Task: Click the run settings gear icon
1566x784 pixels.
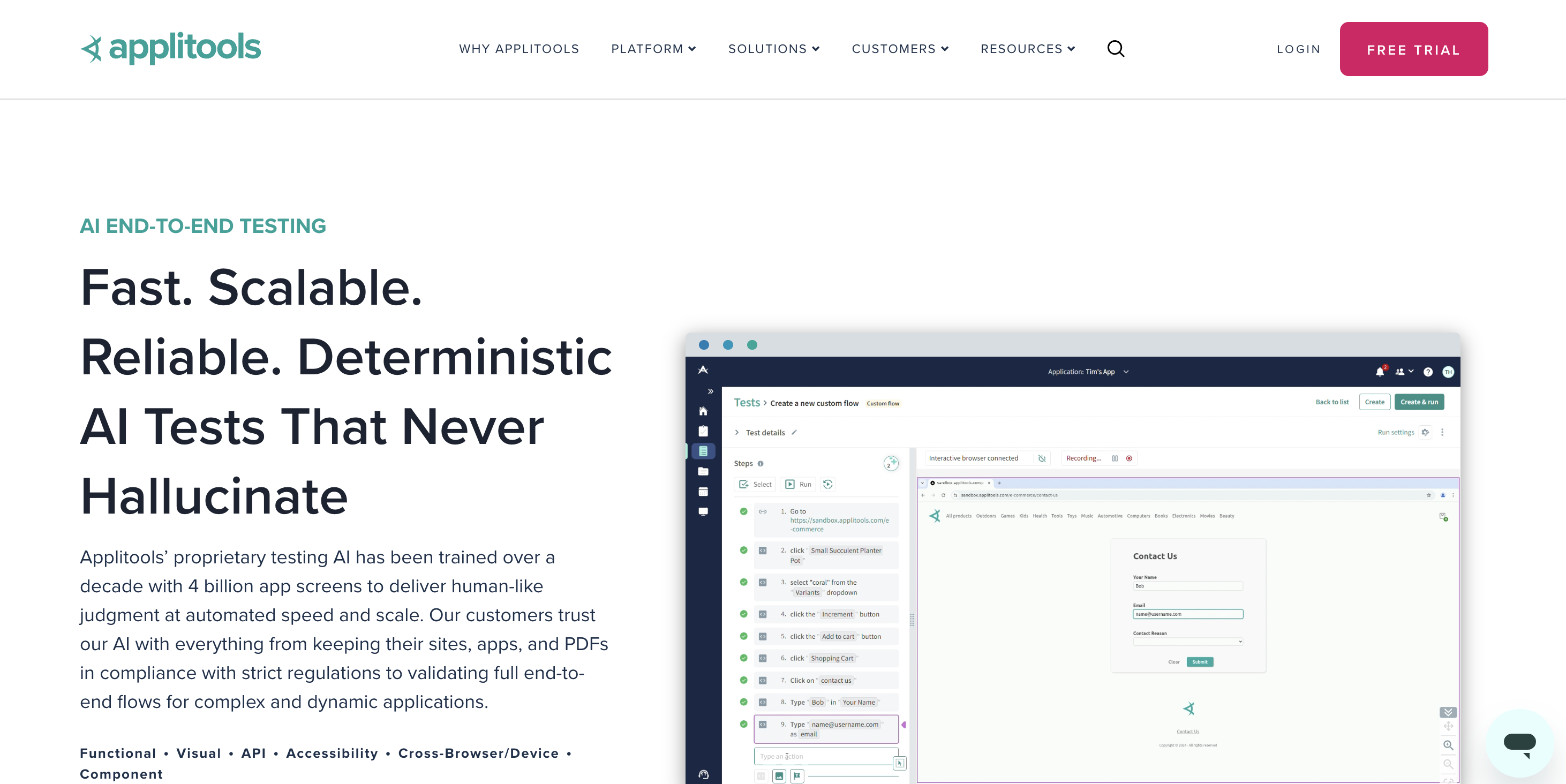Action: pyautogui.click(x=1425, y=432)
